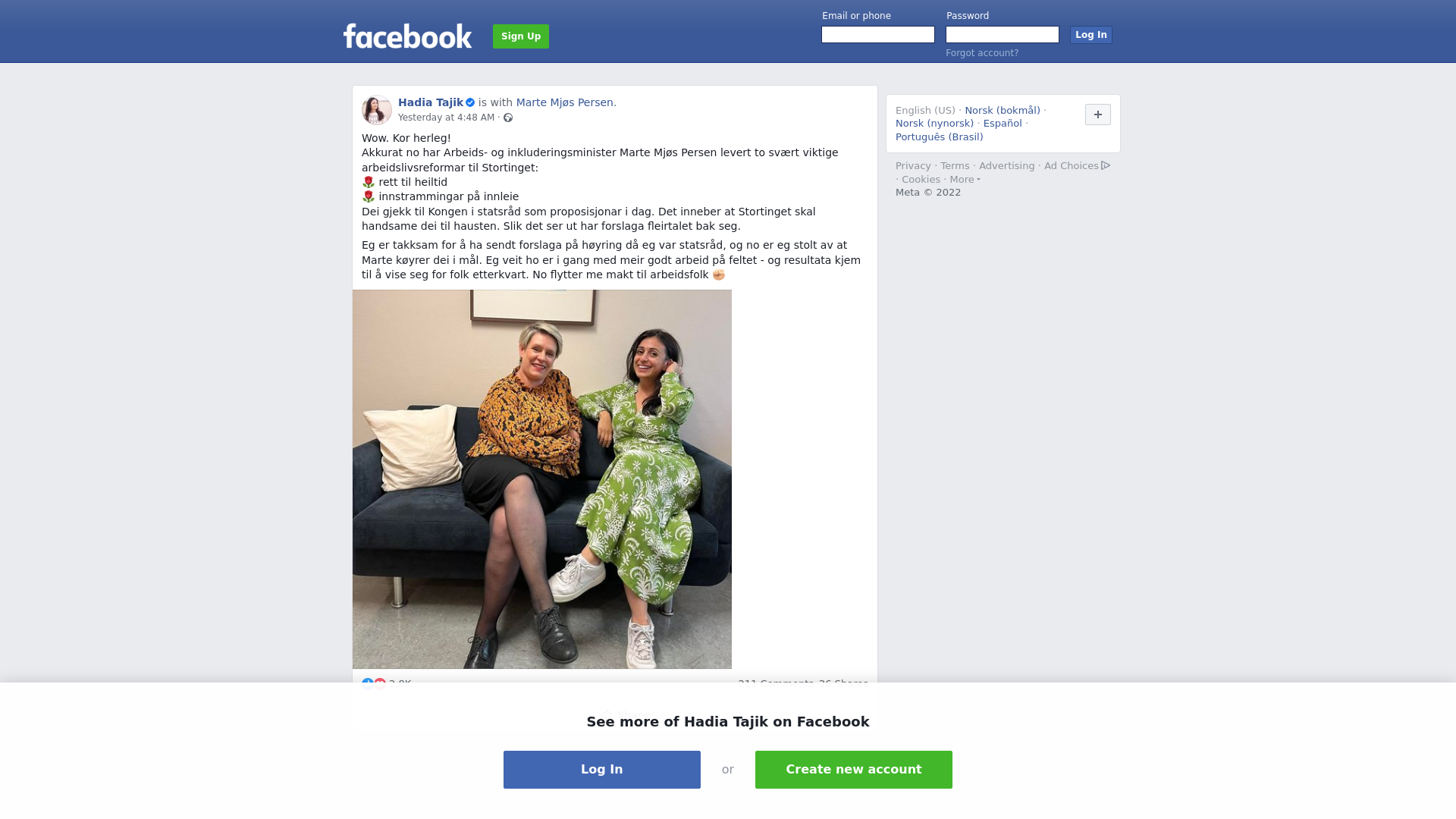Switch language to Norsk (nynorsk)
This screenshot has height=819, width=1456.
coord(934,124)
